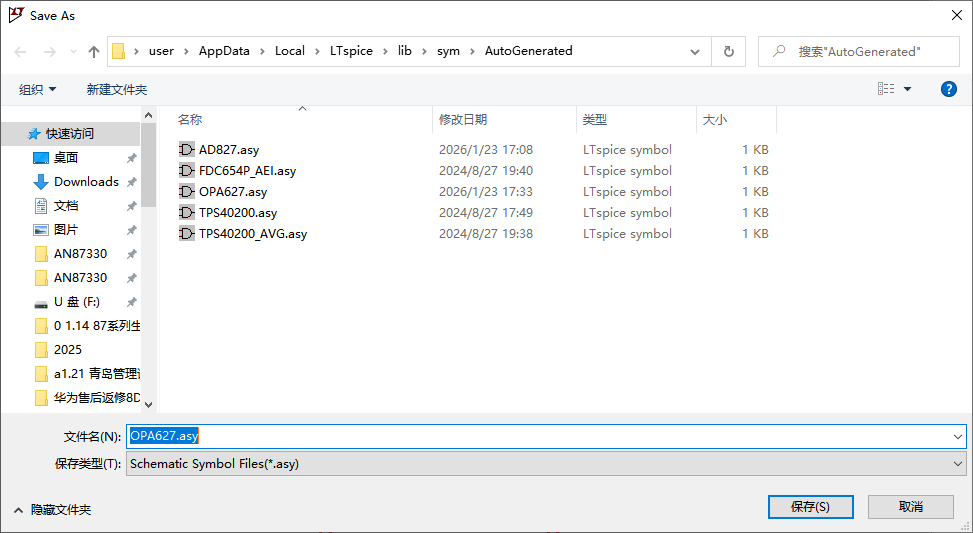Click LTspice symbol type for TPS40200_AVG.asy
Viewport: 973px width, 533px height.
coord(627,234)
